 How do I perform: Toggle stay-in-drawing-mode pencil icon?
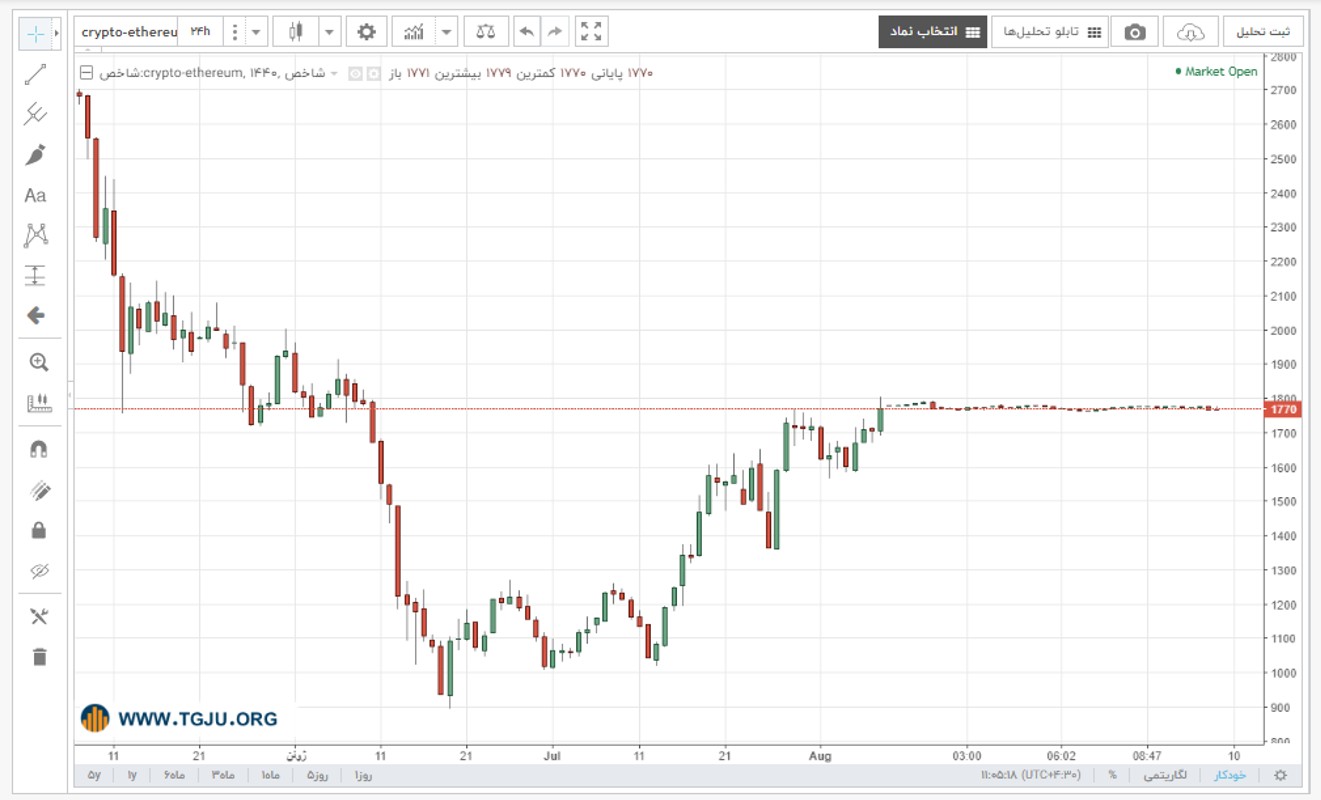point(38,490)
